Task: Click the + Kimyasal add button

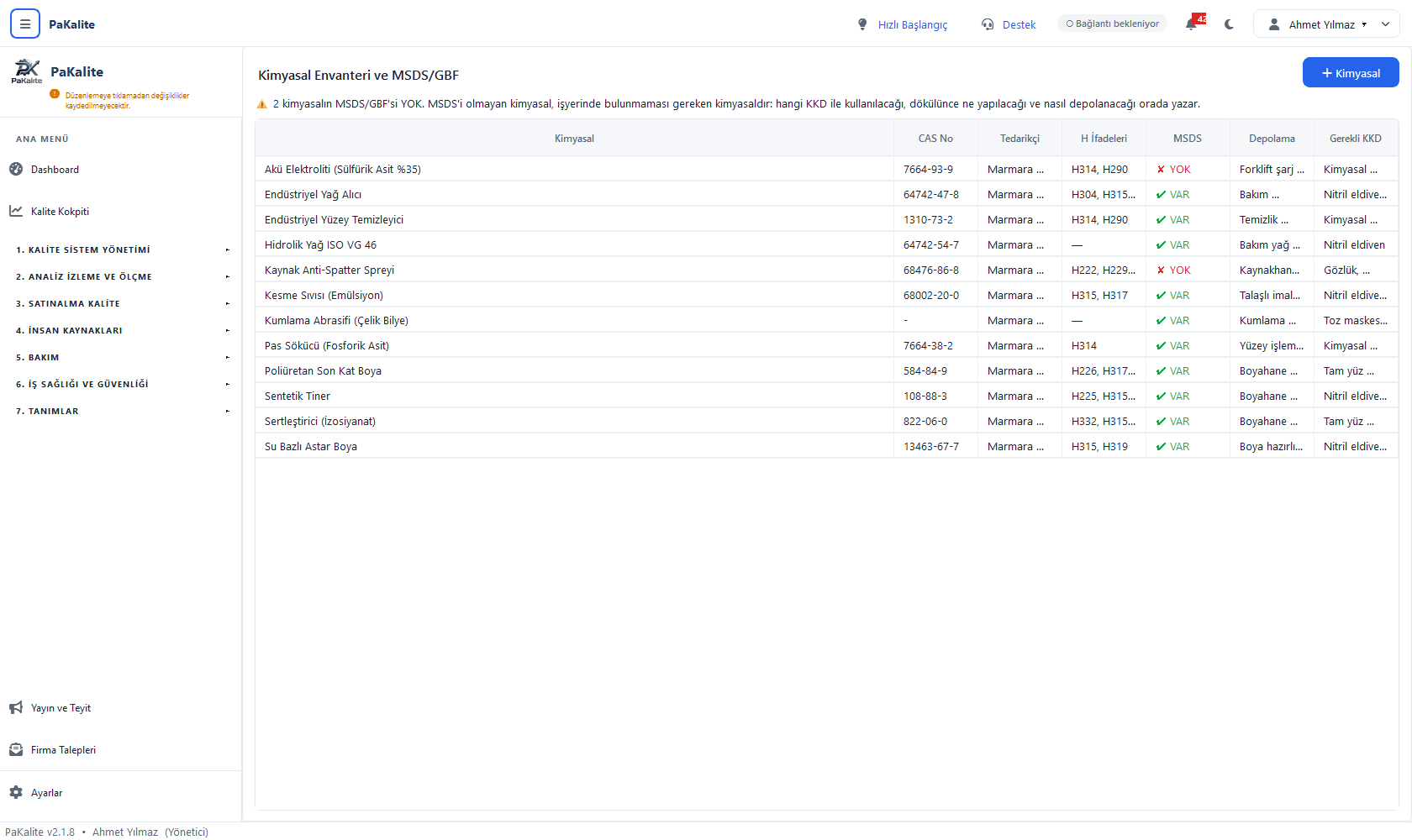Action: [1351, 72]
